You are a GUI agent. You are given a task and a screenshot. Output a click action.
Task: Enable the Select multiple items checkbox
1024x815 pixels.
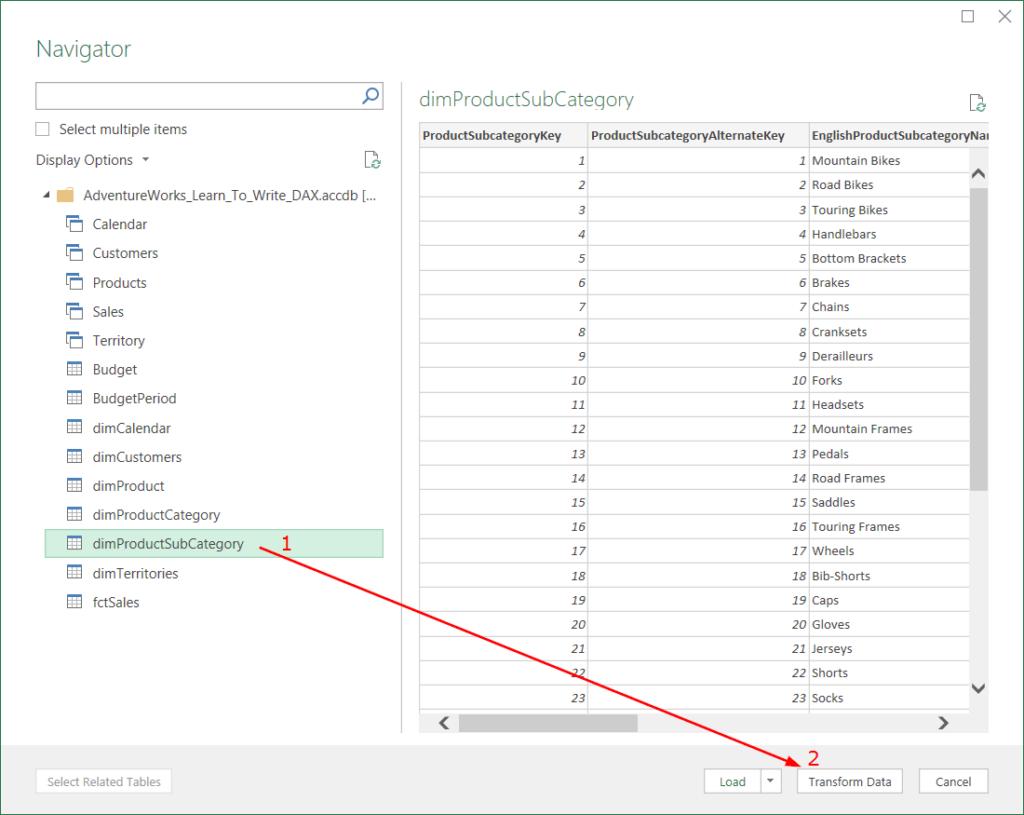(x=43, y=129)
